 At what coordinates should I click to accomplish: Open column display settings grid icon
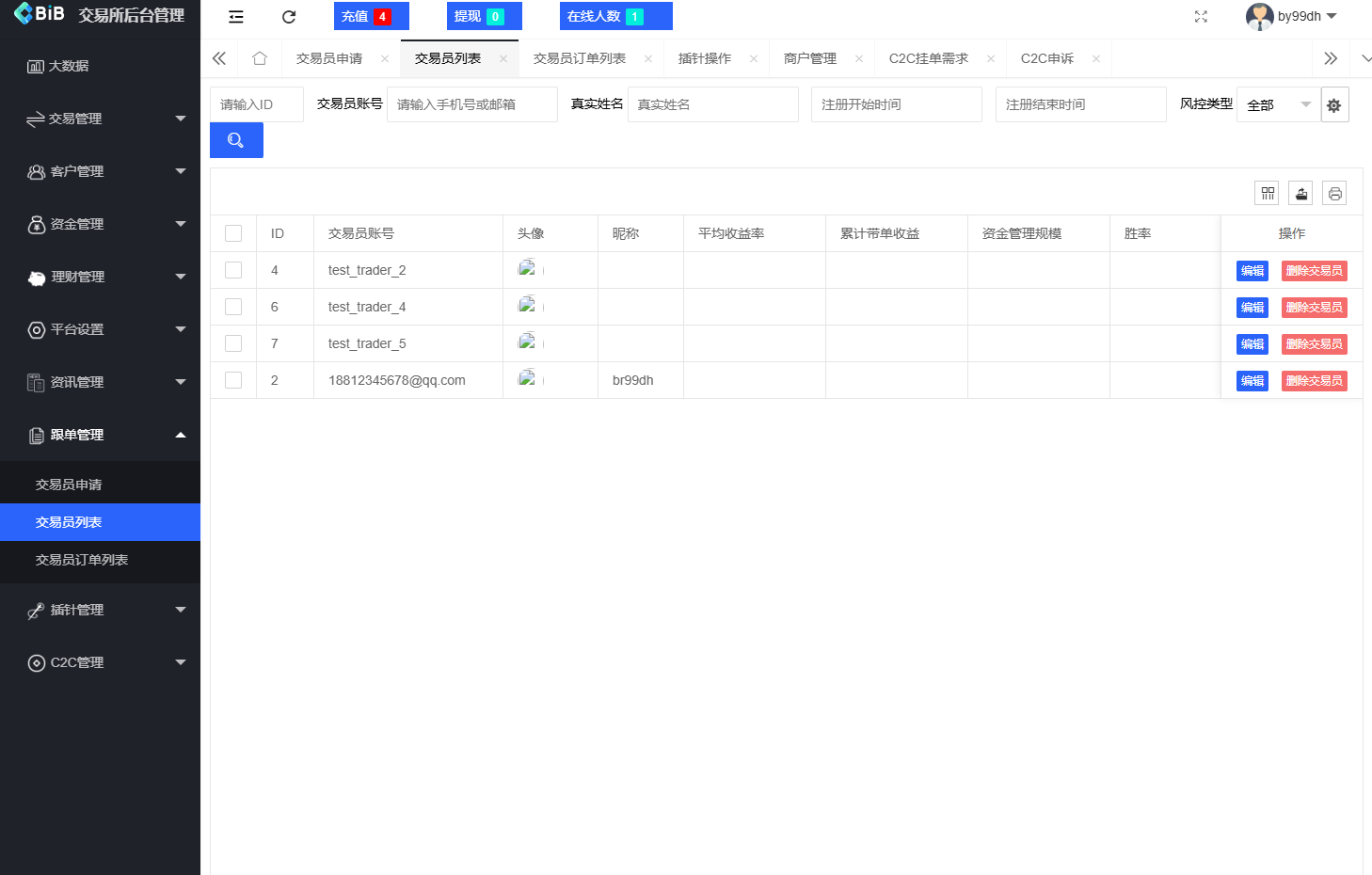(x=1267, y=192)
